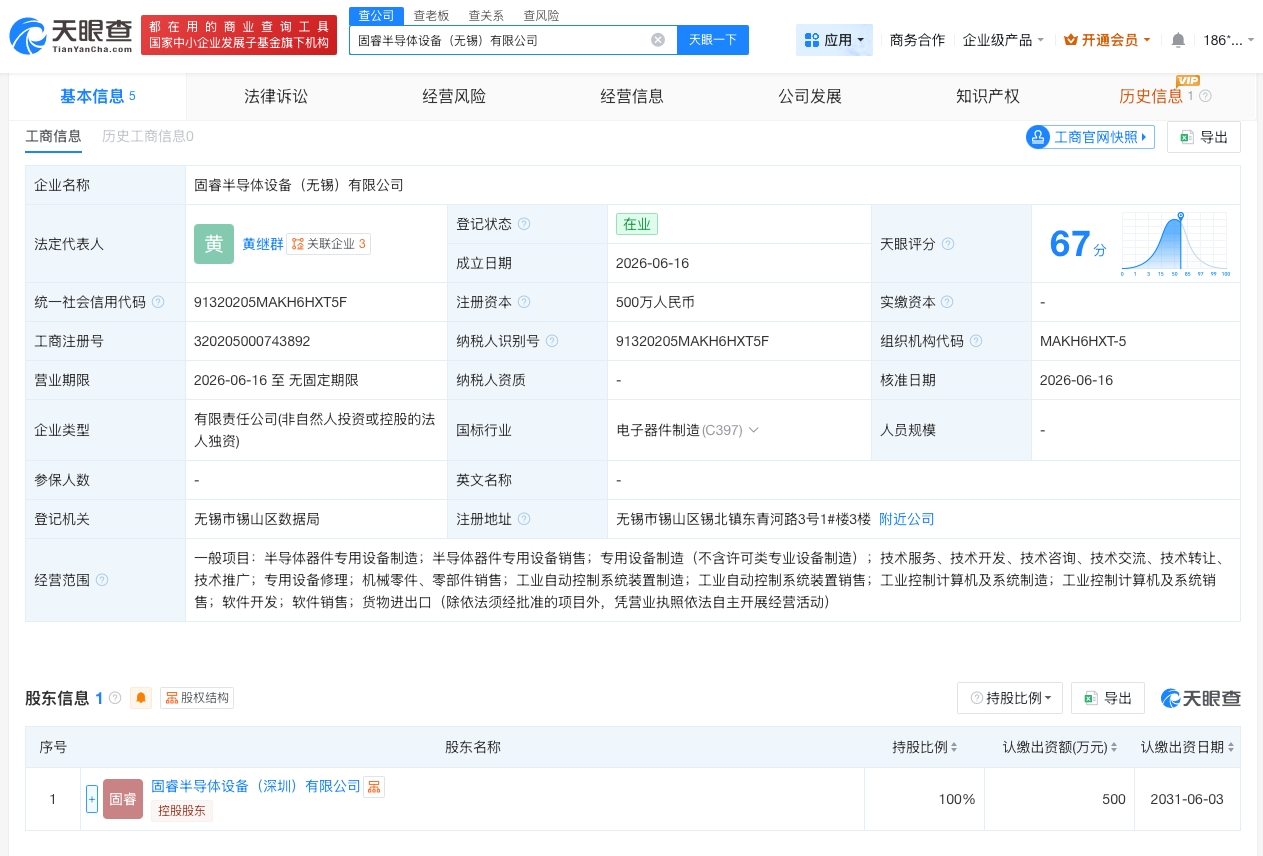The height and width of the screenshot is (856, 1263).
Task: Open 固睿半导体设备（深圳）有限公司 link
Action: 256,787
